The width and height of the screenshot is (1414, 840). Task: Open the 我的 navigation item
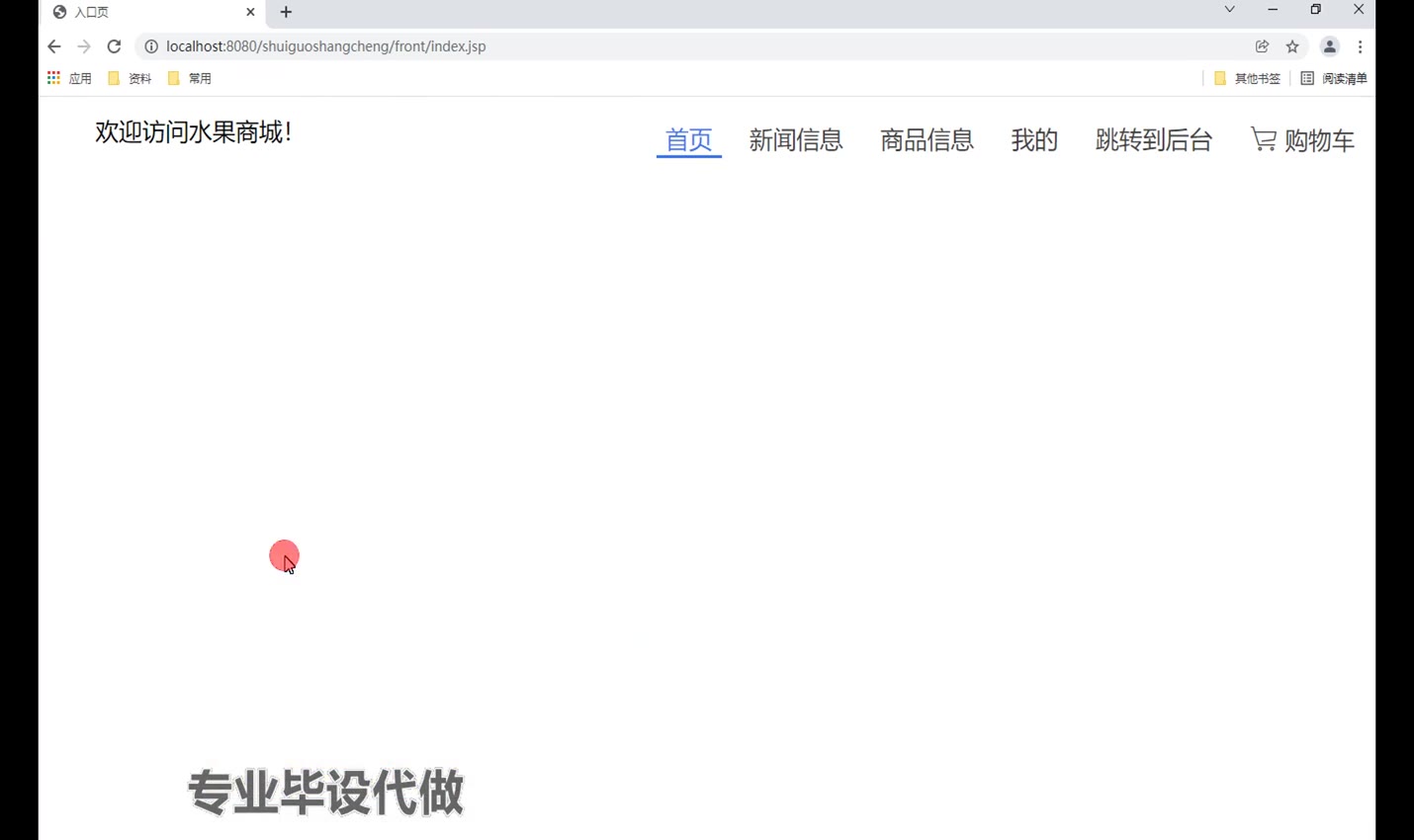(x=1034, y=140)
